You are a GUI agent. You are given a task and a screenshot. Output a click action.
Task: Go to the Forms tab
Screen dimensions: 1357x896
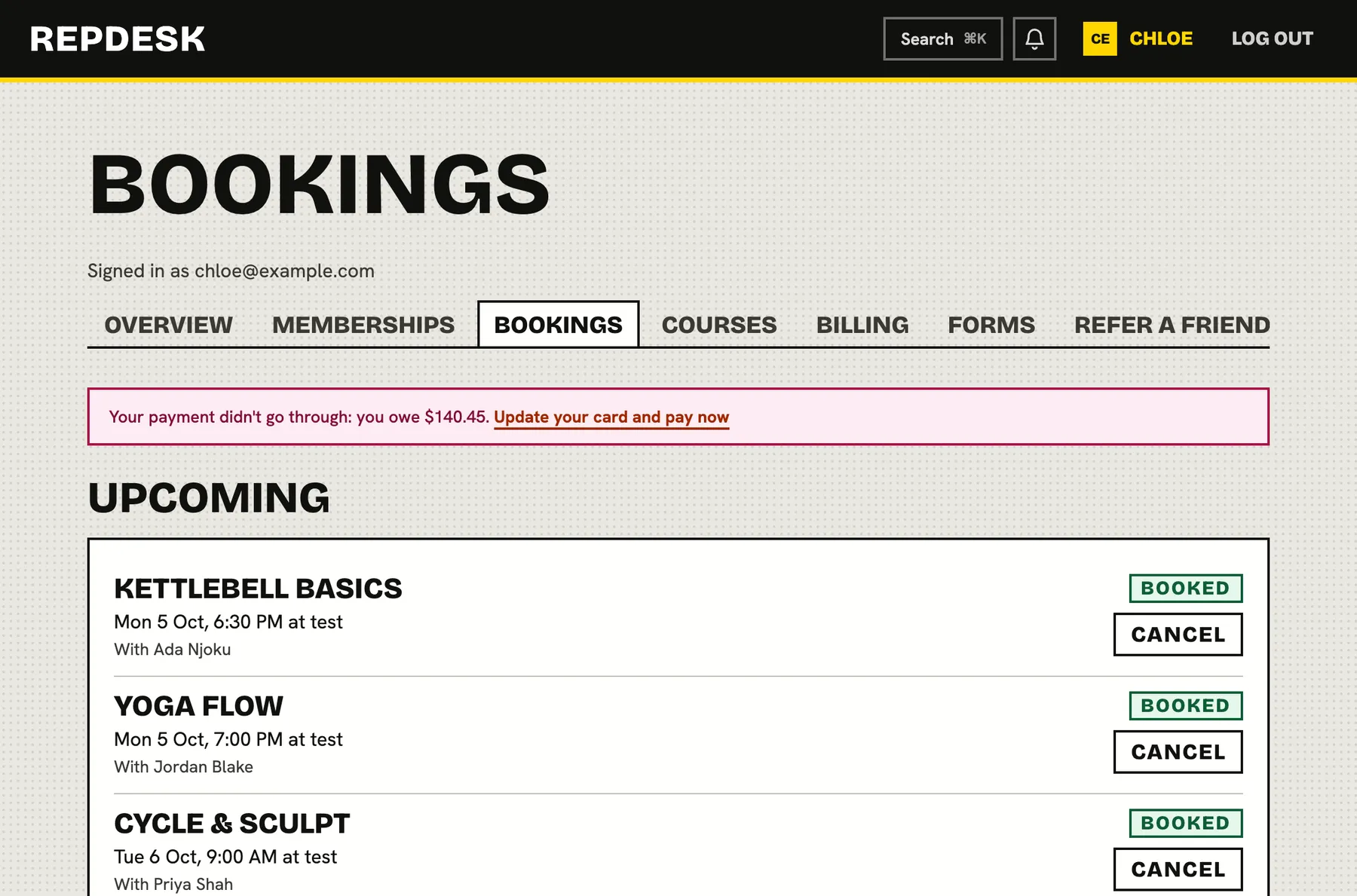click(991, 325)
